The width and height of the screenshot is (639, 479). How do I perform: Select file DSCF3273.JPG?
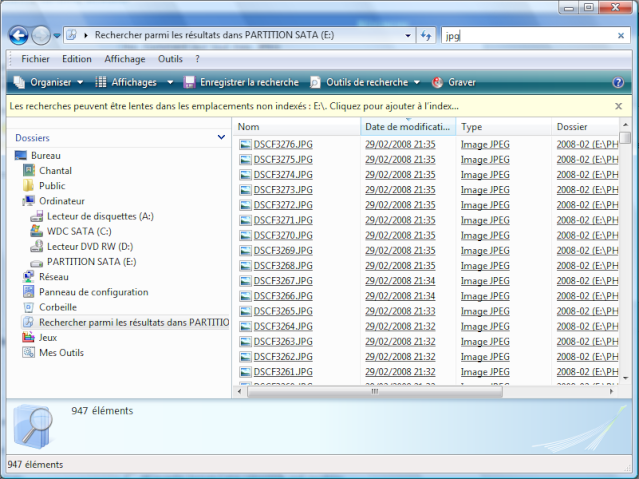coord(283,190)
